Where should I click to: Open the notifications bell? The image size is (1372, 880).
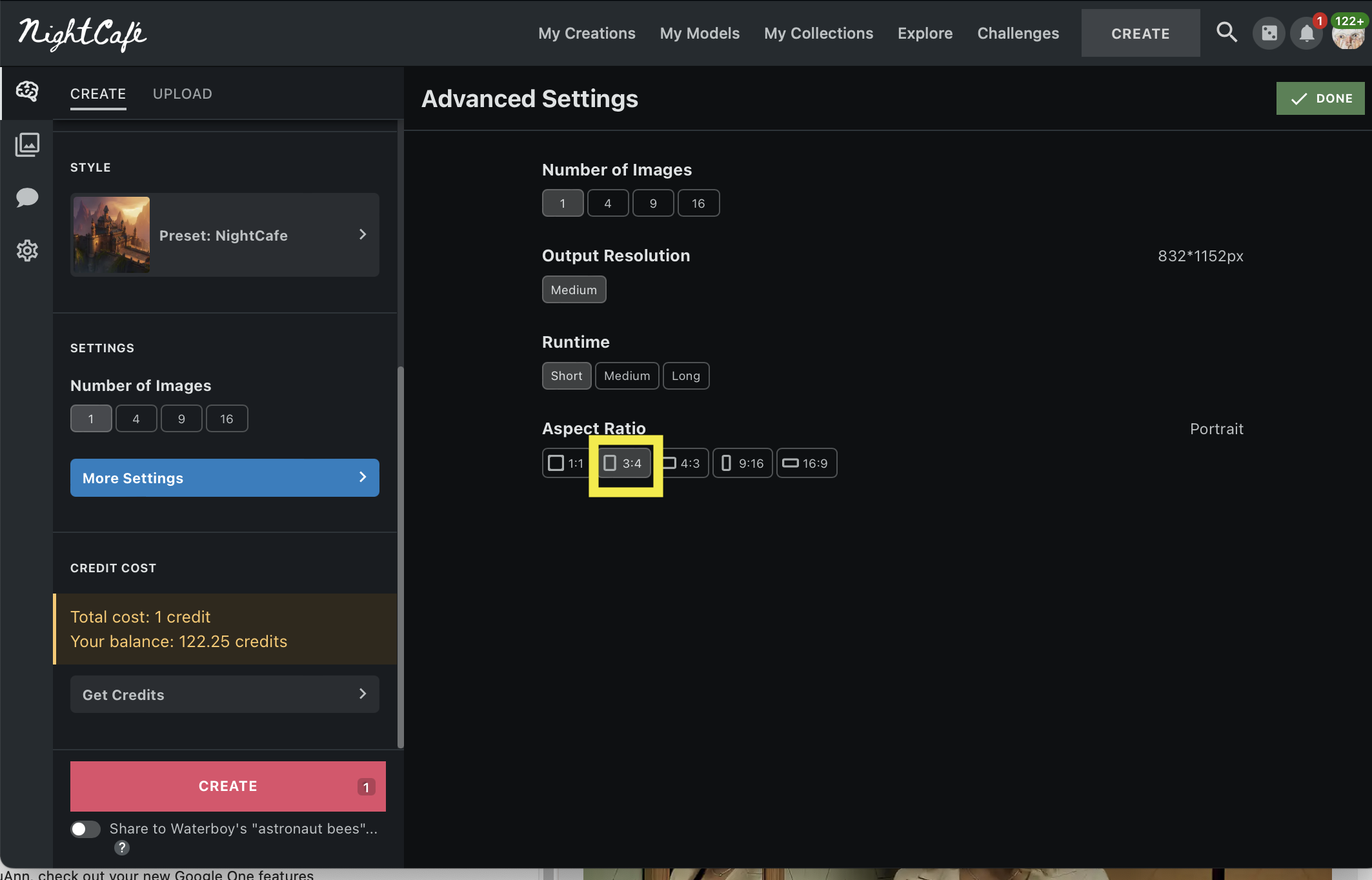(x=1307, y=34)
